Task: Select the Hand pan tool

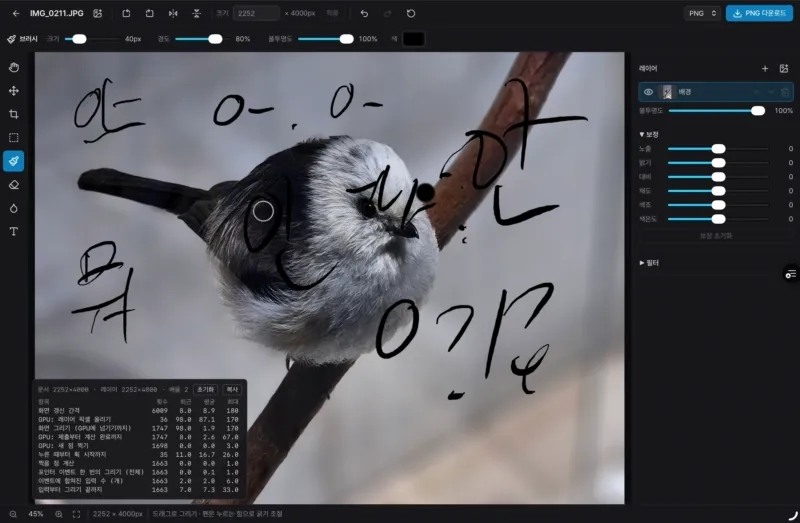Action: [x=14, y=67]
